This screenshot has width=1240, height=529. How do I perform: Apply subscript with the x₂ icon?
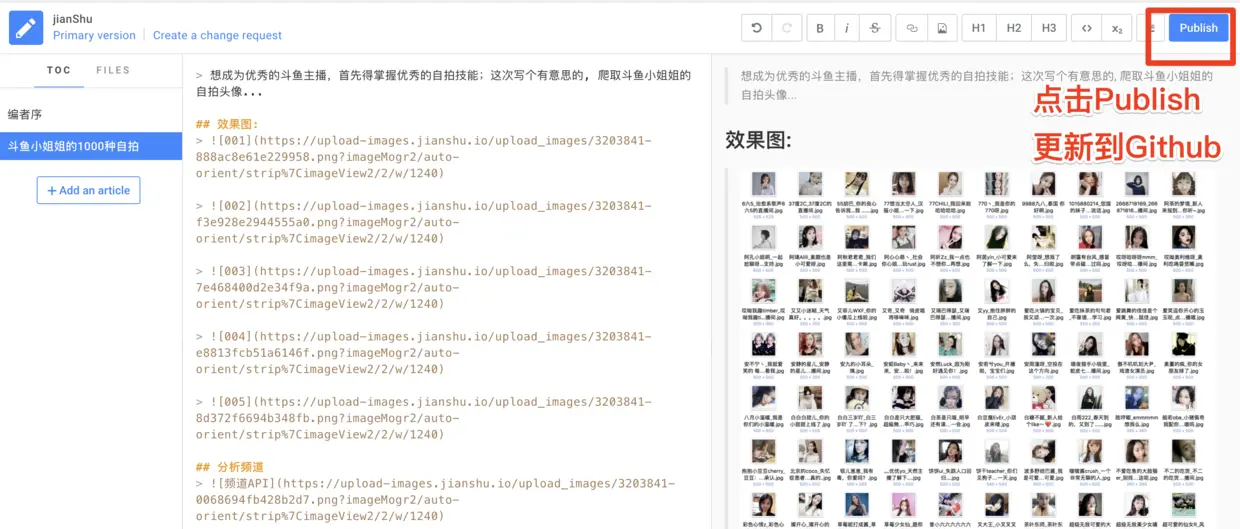coord(1117,28)
